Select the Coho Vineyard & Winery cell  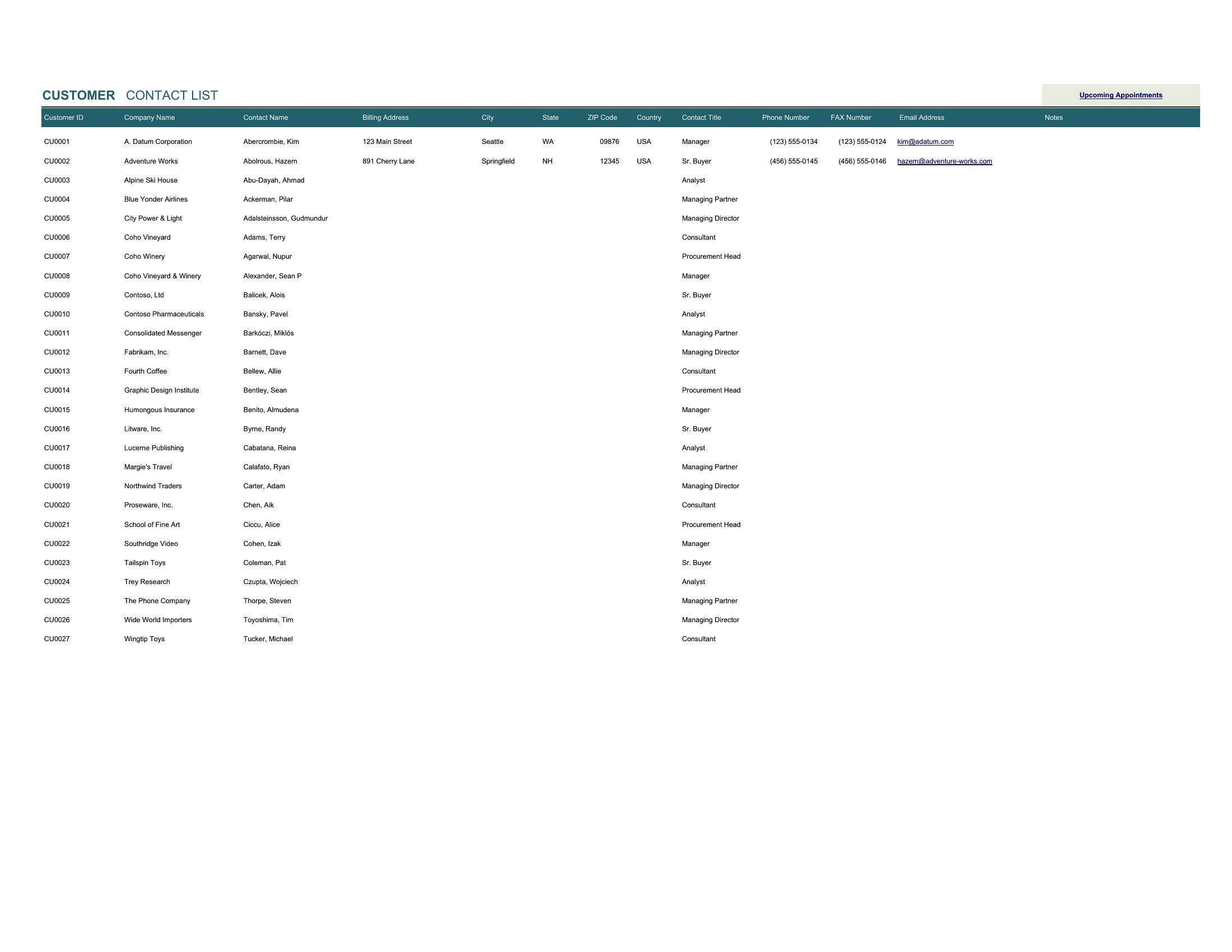coord(162,276)
